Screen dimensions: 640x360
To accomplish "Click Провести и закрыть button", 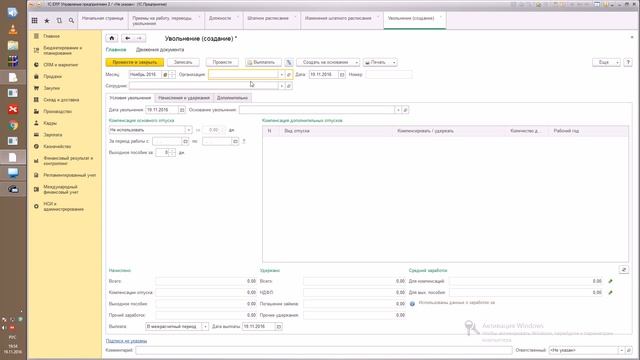I will click(x=135, y=62).
